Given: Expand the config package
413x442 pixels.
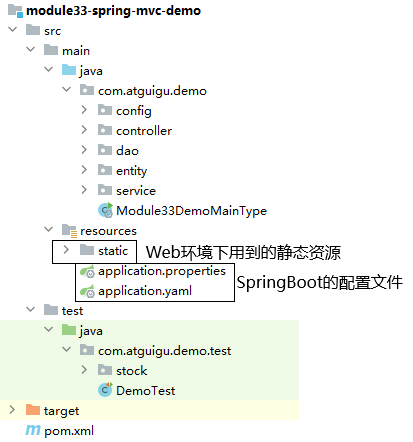Looking at the screenshot, I should 84,110.
